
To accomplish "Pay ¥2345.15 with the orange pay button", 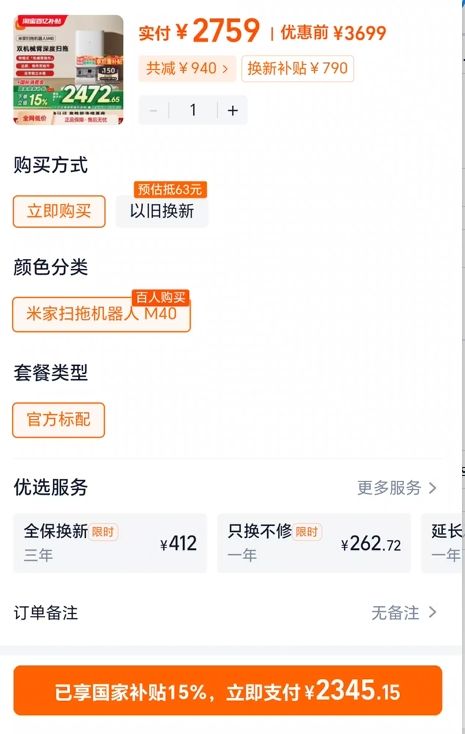I will [x=228, y=690].
